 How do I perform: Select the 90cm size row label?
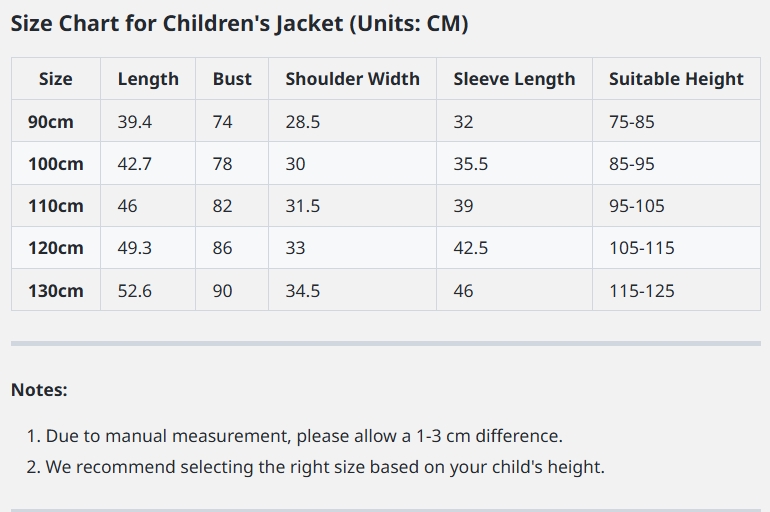(51, 122)
